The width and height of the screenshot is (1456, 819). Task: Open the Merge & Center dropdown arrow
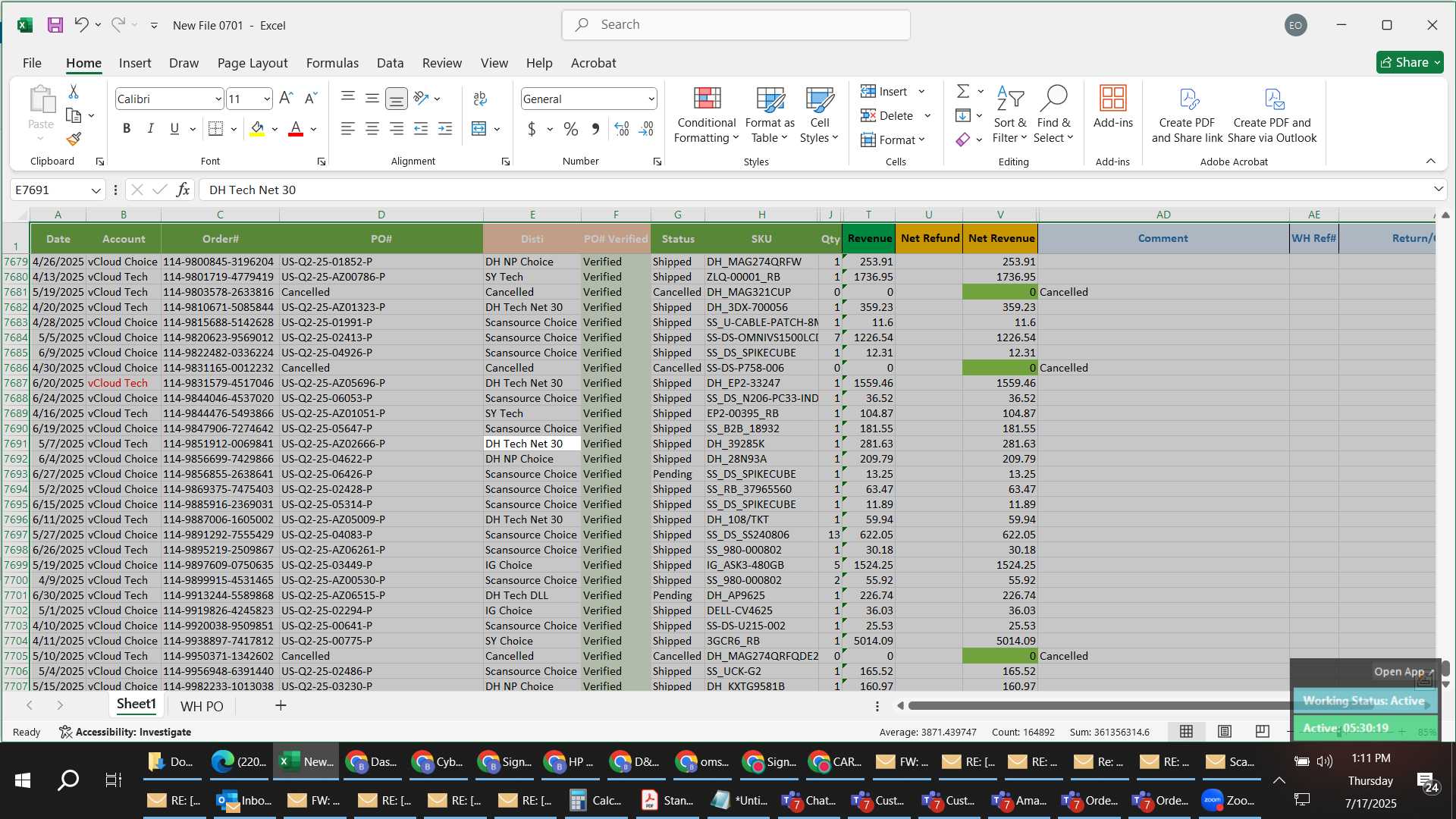497,130
